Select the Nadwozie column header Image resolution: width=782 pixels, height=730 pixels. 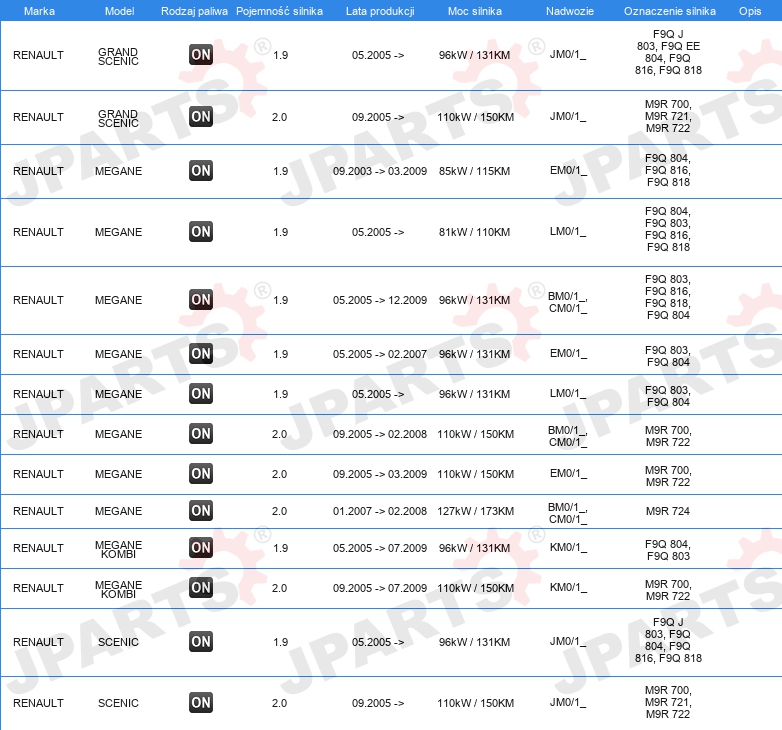point(570,11)
